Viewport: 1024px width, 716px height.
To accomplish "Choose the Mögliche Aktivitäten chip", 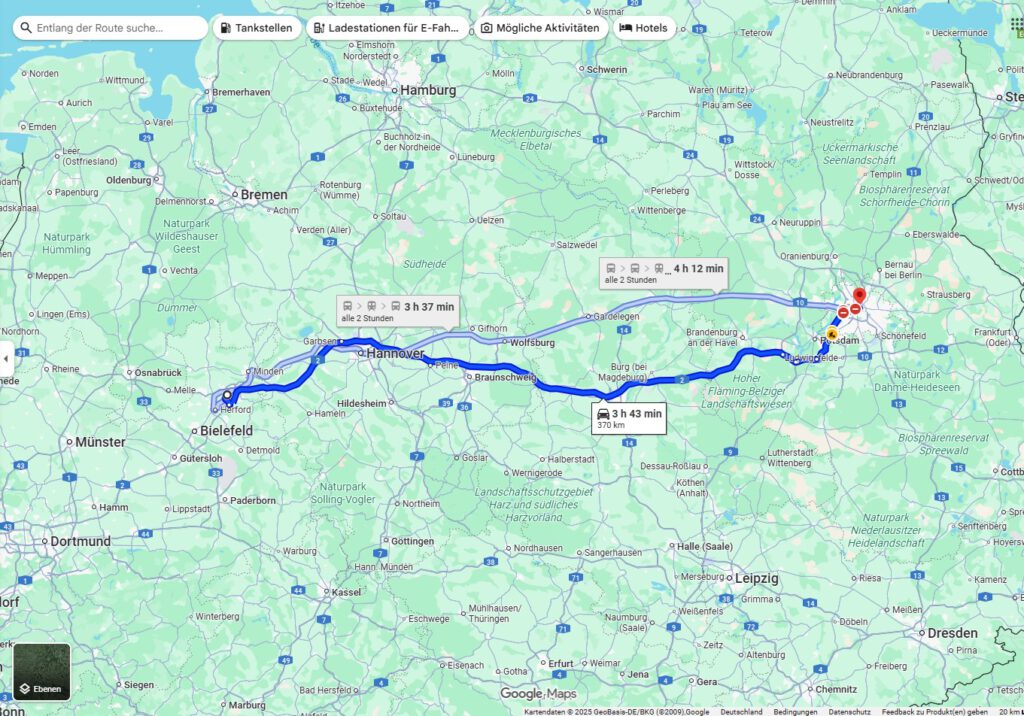I will pyautogui.click(x=540, y=28).
